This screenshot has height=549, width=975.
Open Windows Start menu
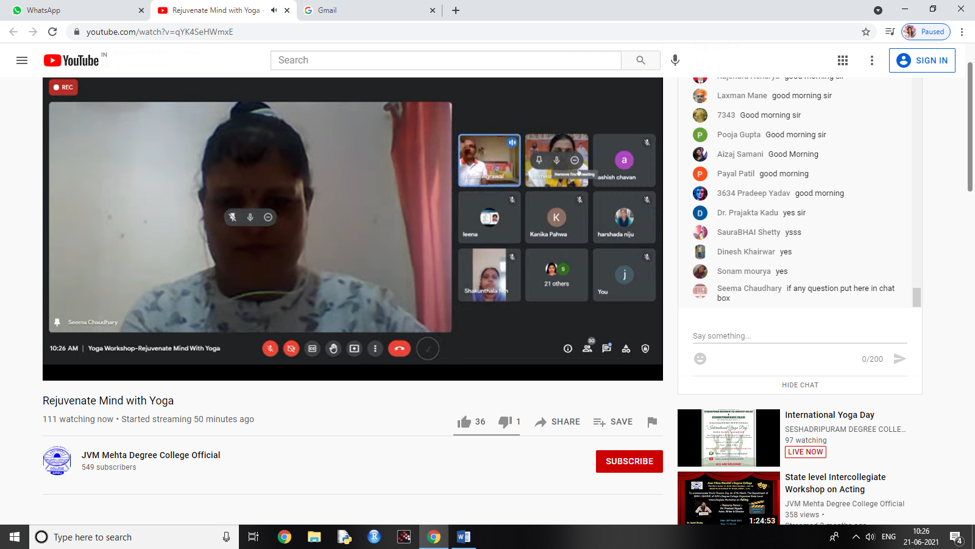pyautogui.click(x=14, y=537)
